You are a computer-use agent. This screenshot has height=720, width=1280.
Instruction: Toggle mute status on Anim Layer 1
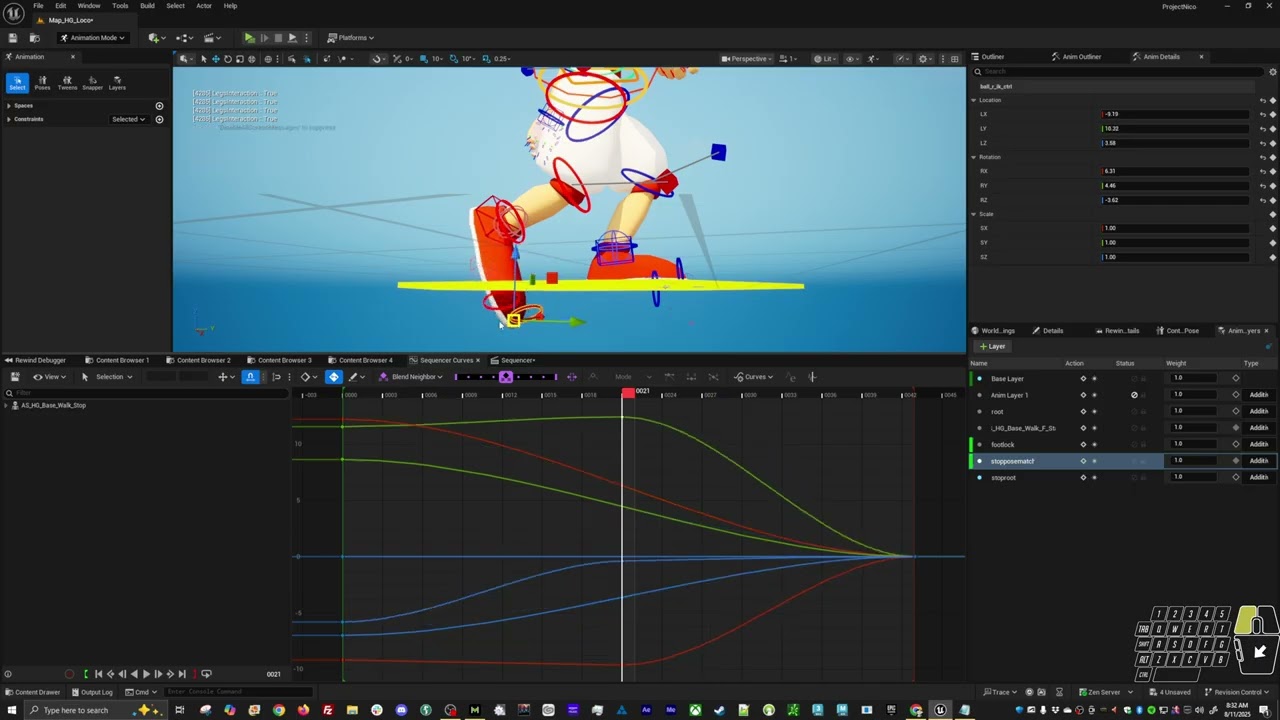pos(1134,395)
